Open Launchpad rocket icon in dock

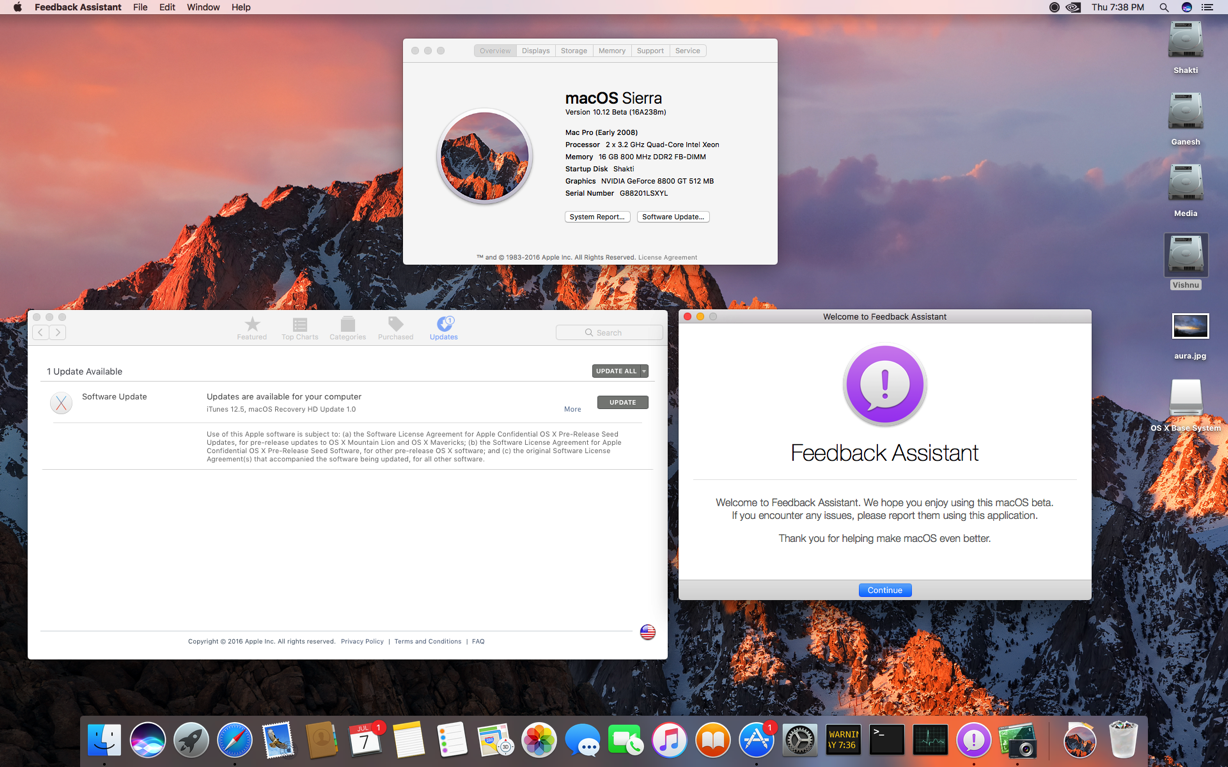[x=191, y=740]
